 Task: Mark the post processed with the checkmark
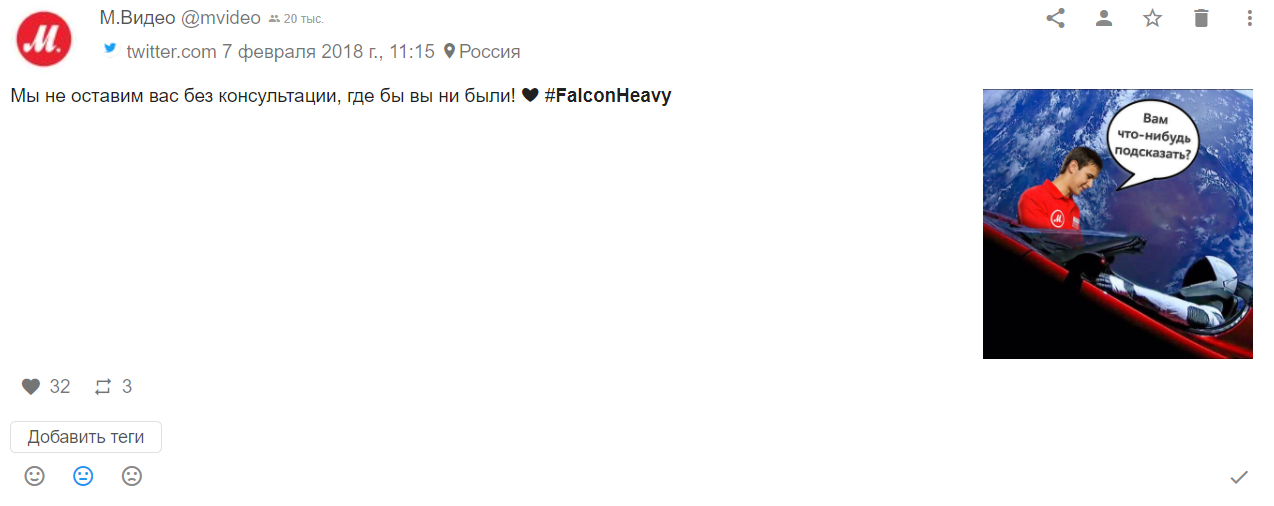coord(1239,477)
